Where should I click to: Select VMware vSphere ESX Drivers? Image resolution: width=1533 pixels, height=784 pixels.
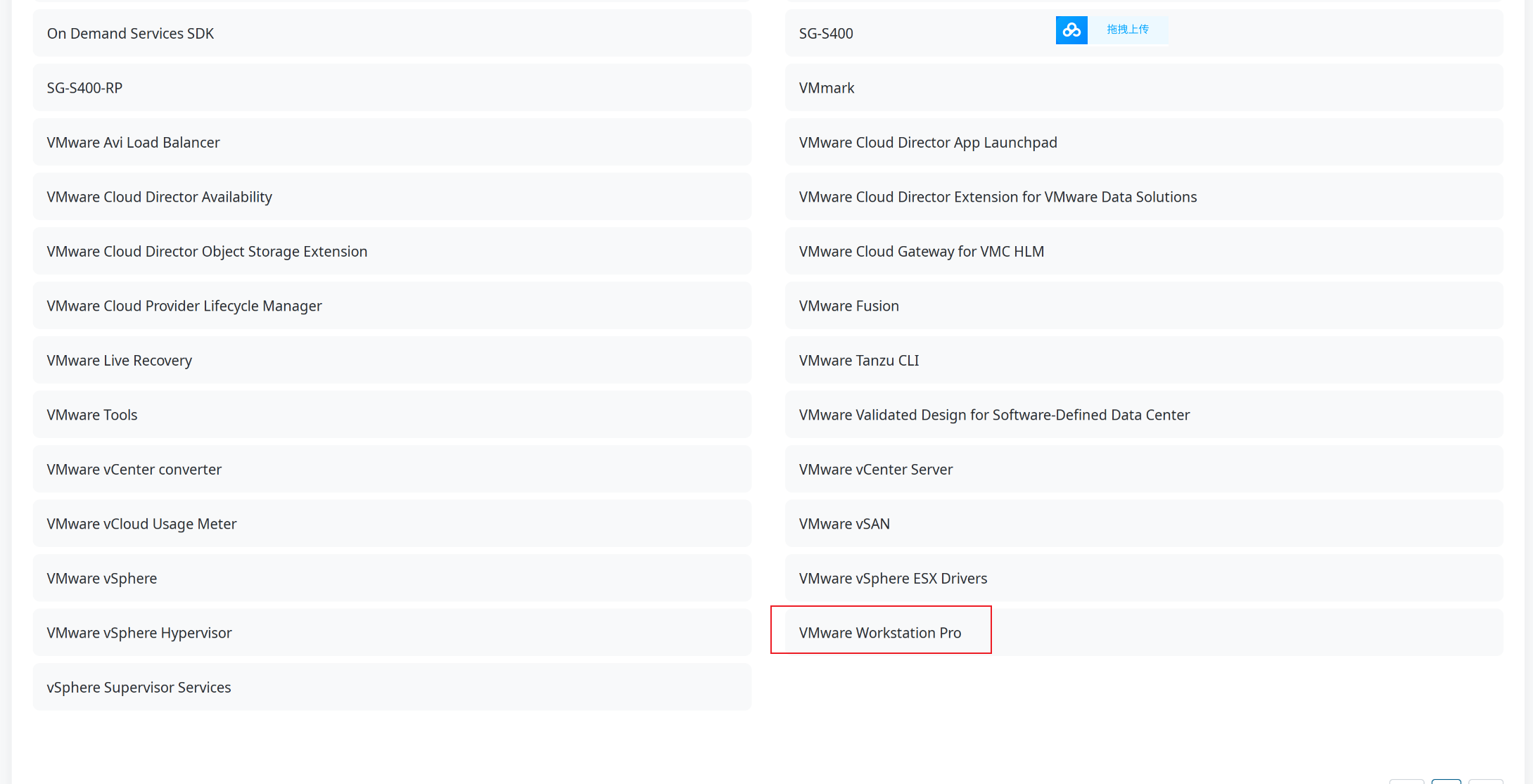892,578
